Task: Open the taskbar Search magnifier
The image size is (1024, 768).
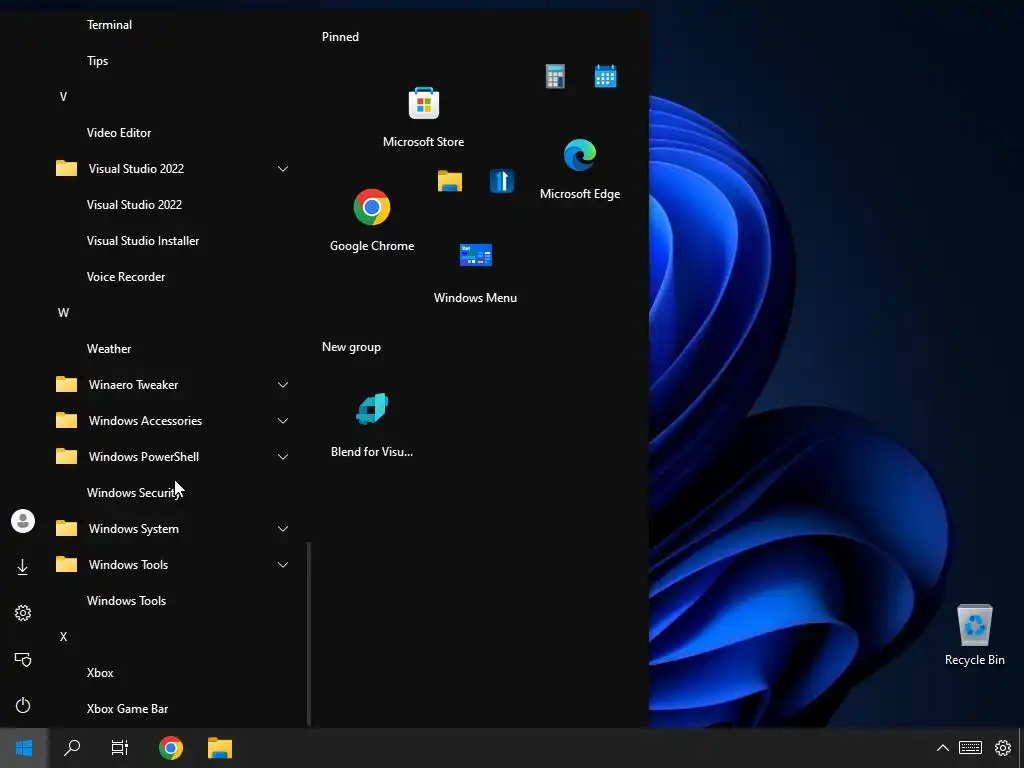Action: click(x=72, y=748)
